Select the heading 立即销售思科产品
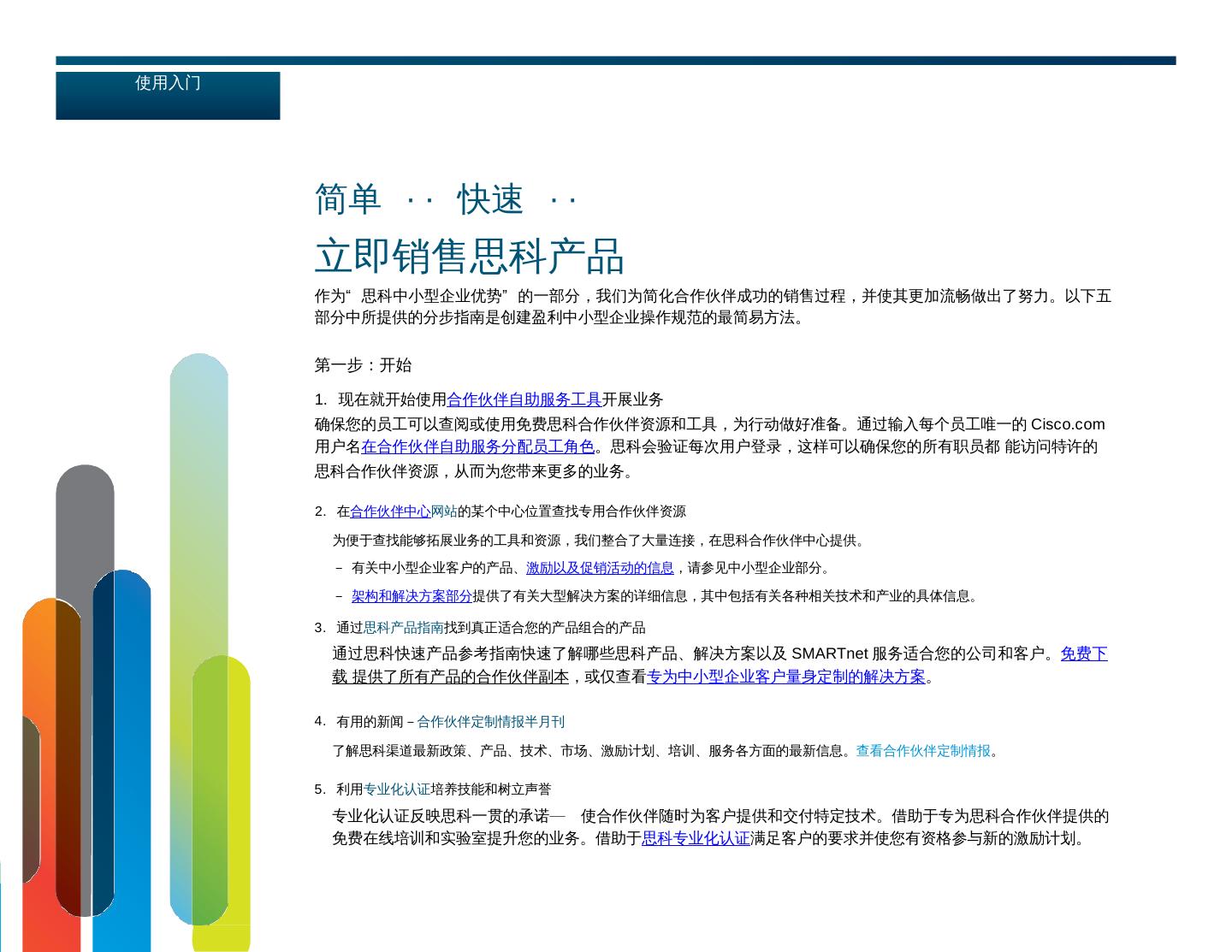The height and width of the screenshot is (952, 1232). point(470,255)
